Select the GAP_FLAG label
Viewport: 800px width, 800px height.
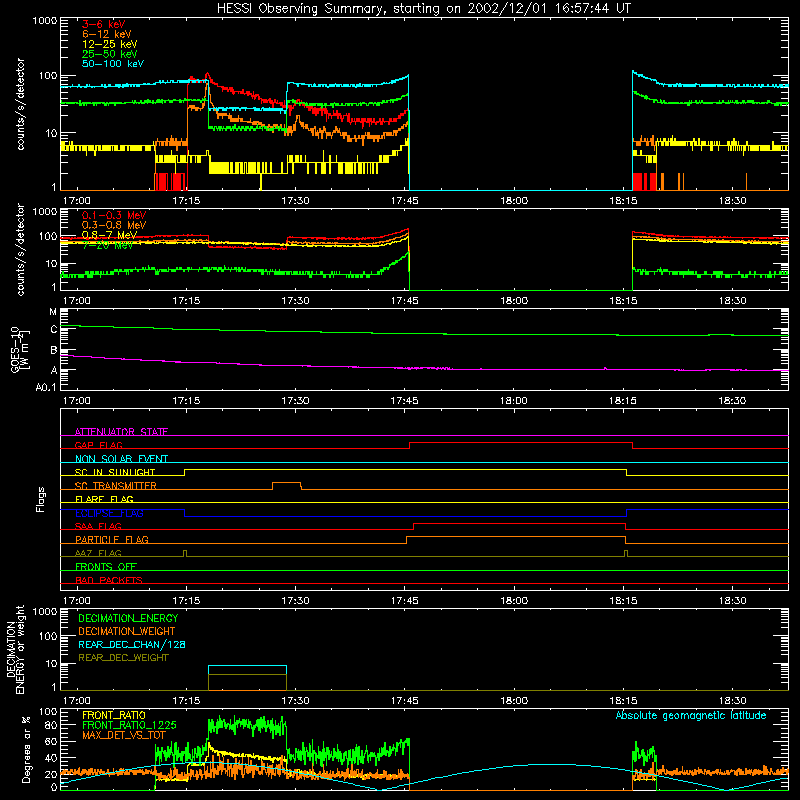coord(98,445)
